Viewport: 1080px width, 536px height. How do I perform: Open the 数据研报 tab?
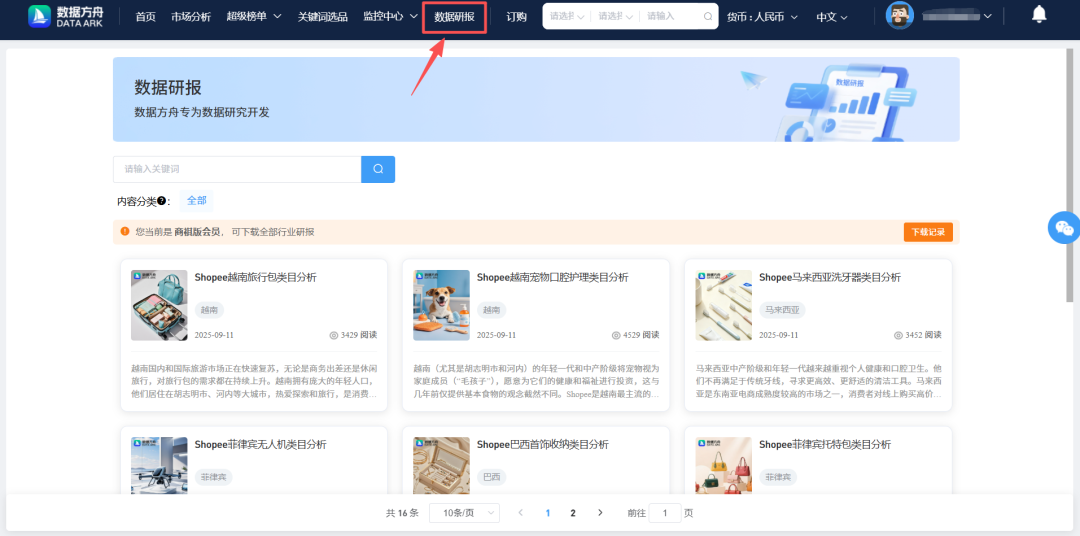[x=455, y=17]
